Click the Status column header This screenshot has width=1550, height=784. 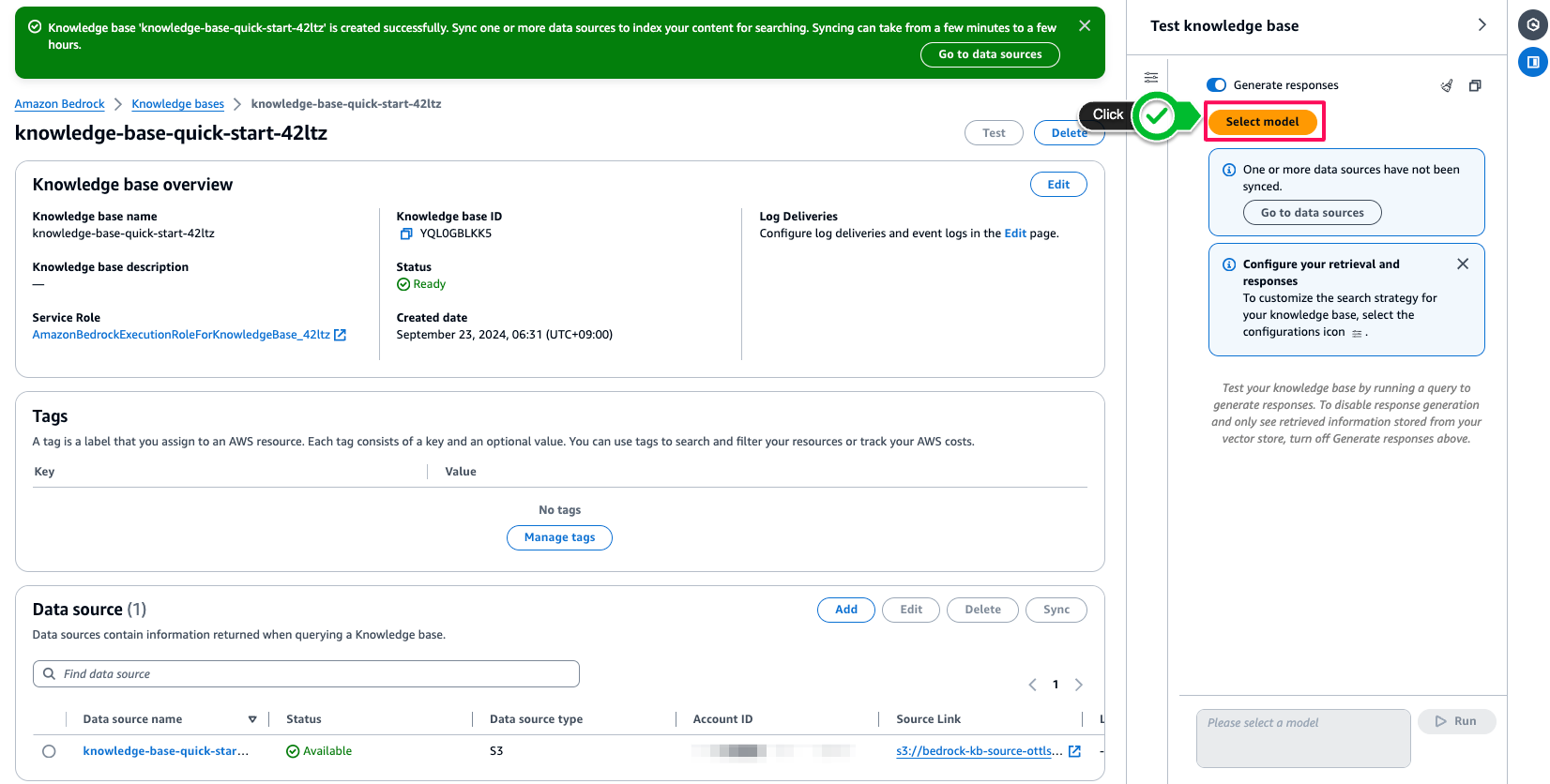[x=304, y=719]
